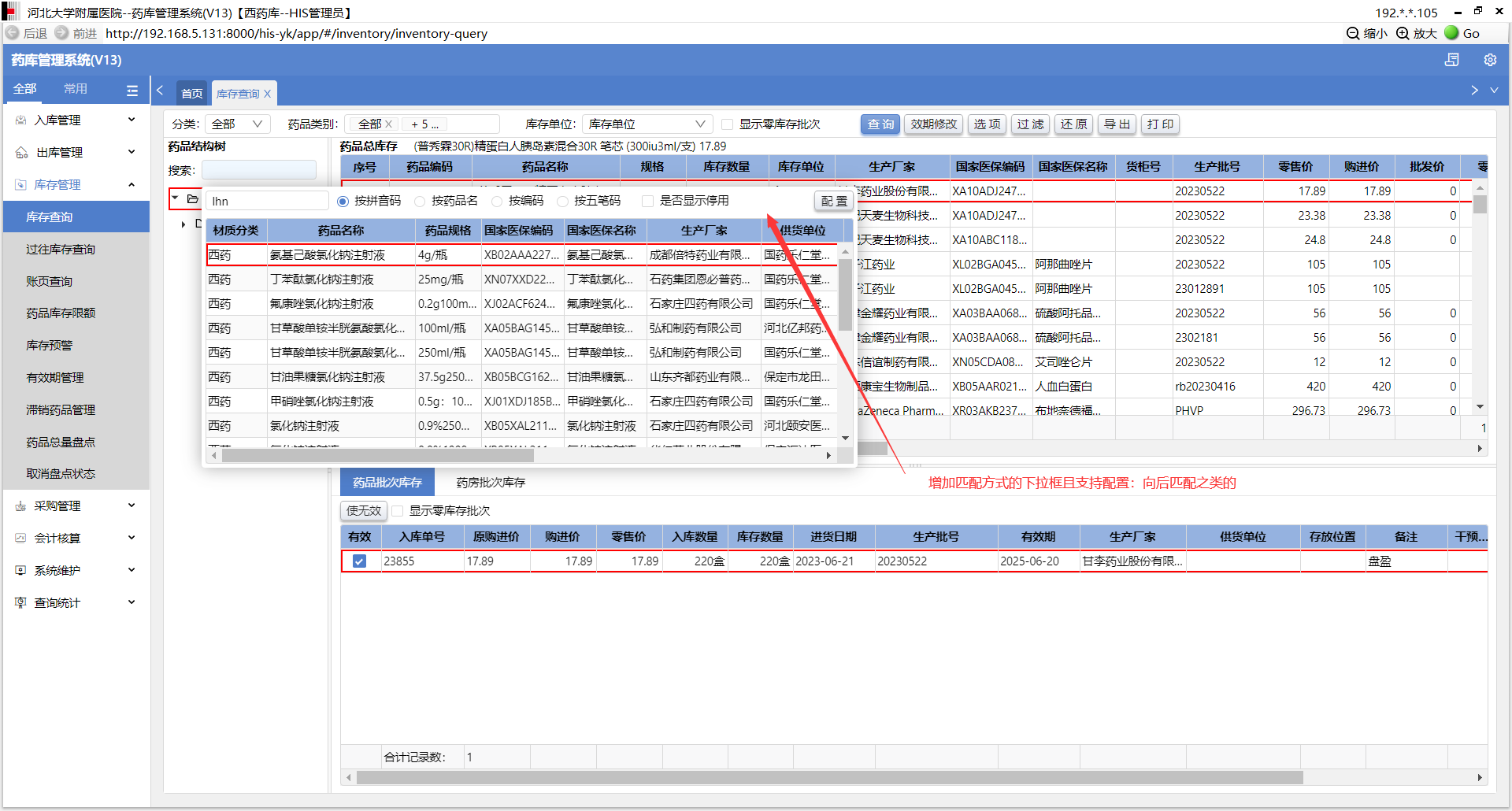Click the forward arrow icon beside 前进

[x=61, y=33]
